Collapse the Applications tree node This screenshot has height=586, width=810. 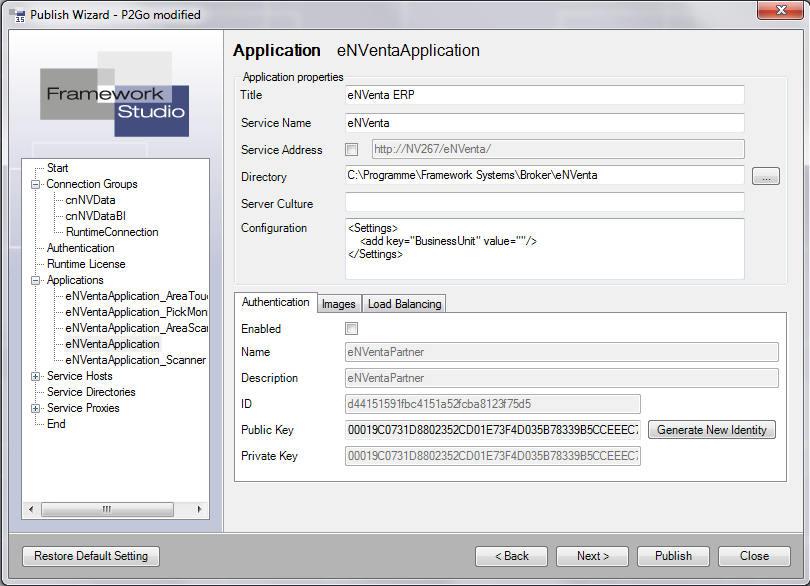click(x=36, y=281)
